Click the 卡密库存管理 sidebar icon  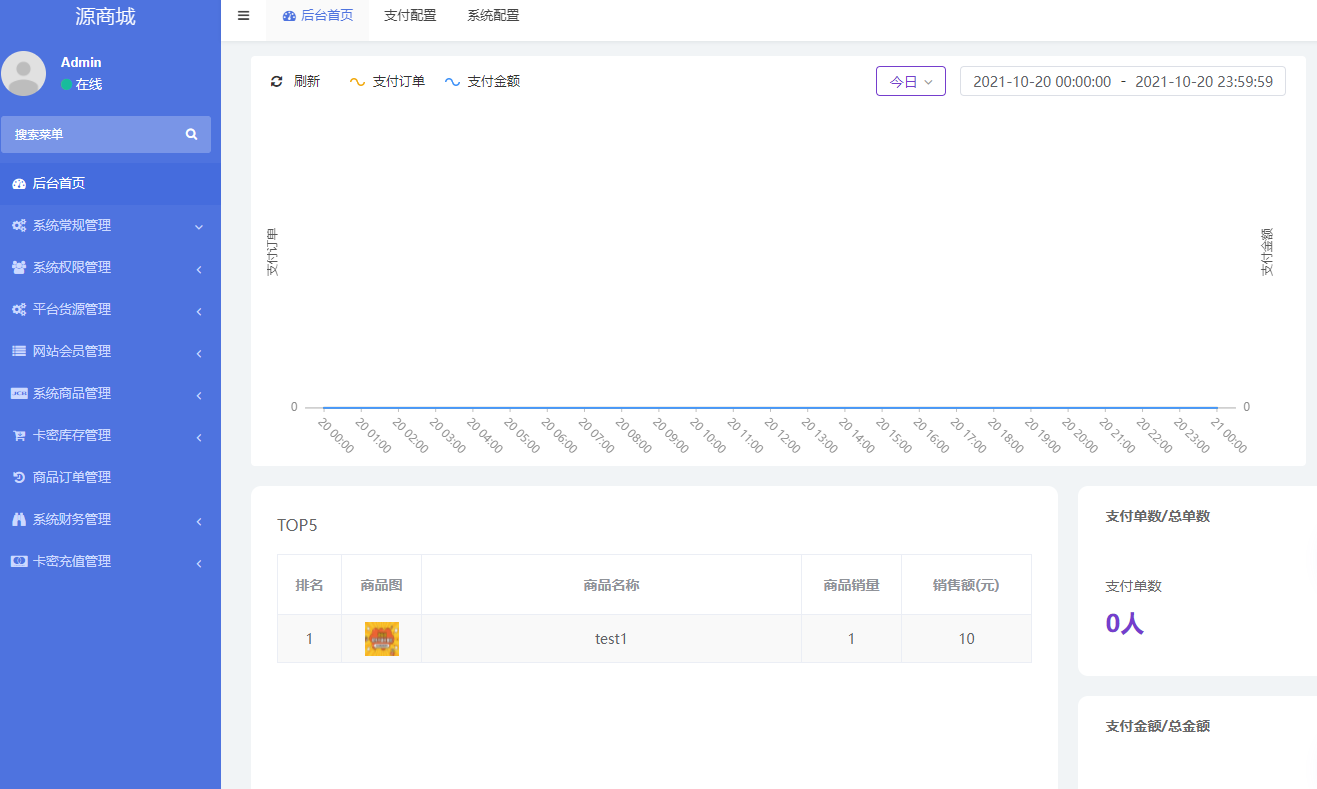point(18,435)
